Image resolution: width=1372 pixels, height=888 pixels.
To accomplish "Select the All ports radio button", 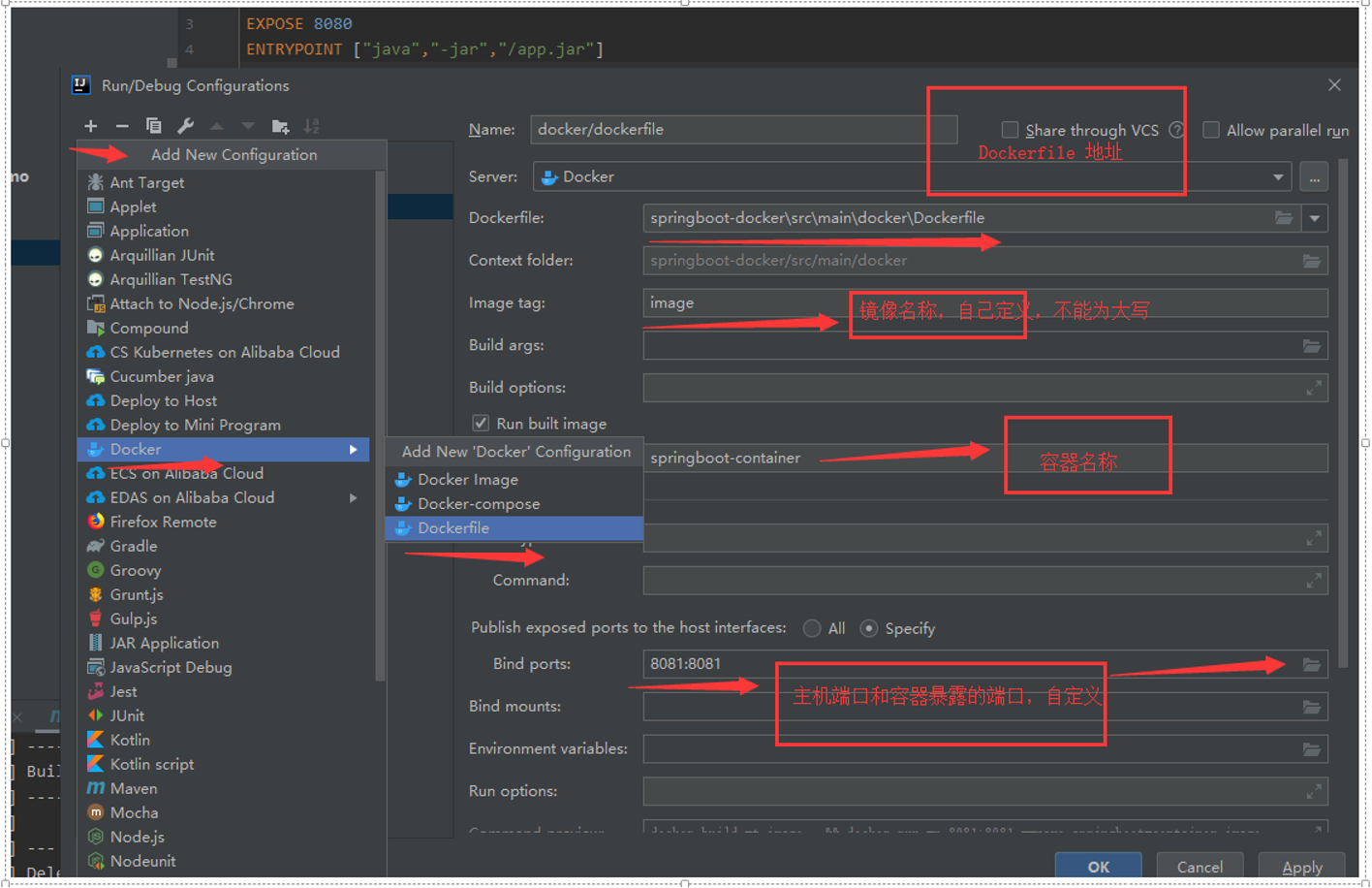I will coord(812,628).
